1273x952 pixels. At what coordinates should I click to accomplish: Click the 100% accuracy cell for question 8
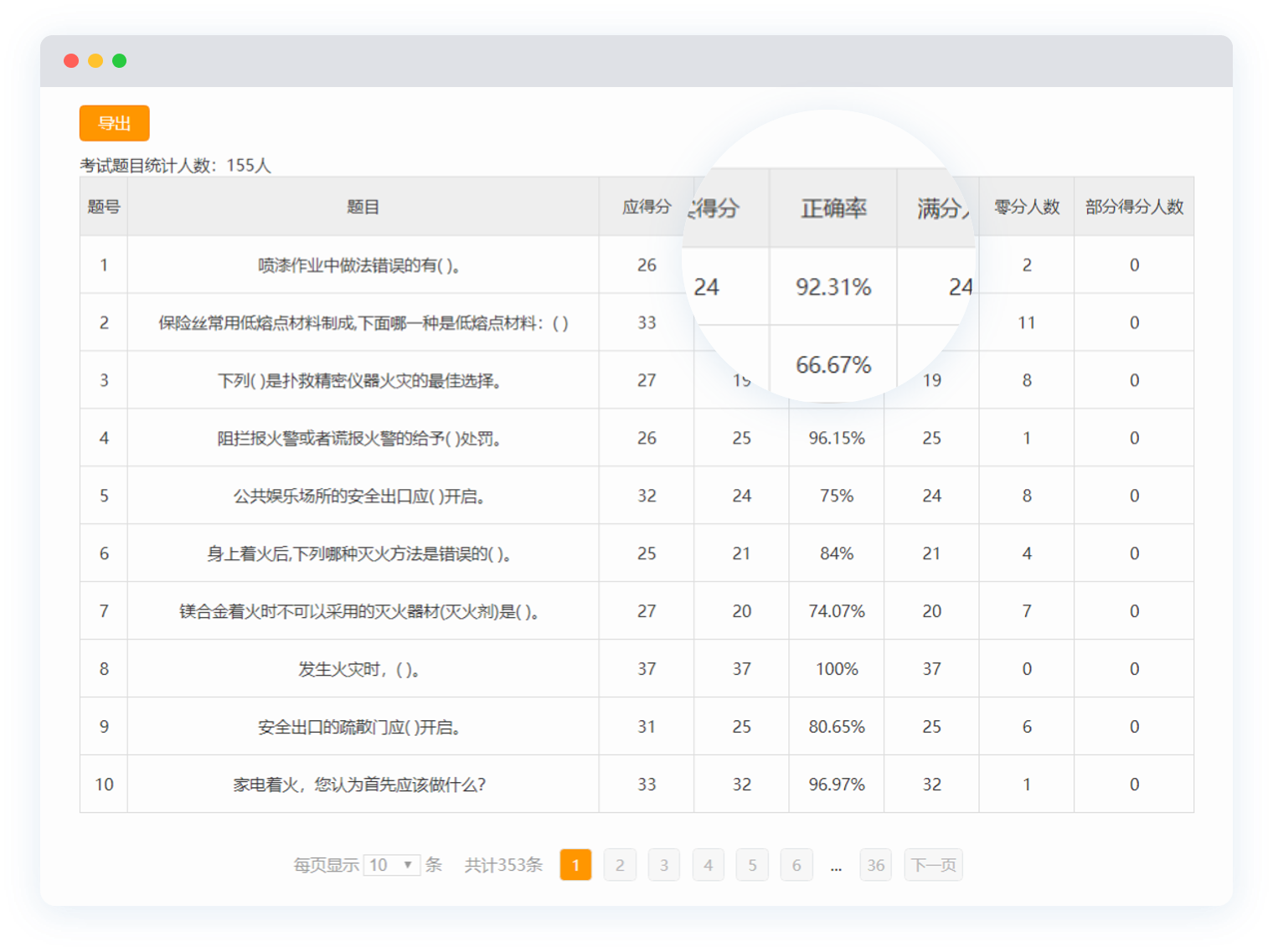click(837, 669)
